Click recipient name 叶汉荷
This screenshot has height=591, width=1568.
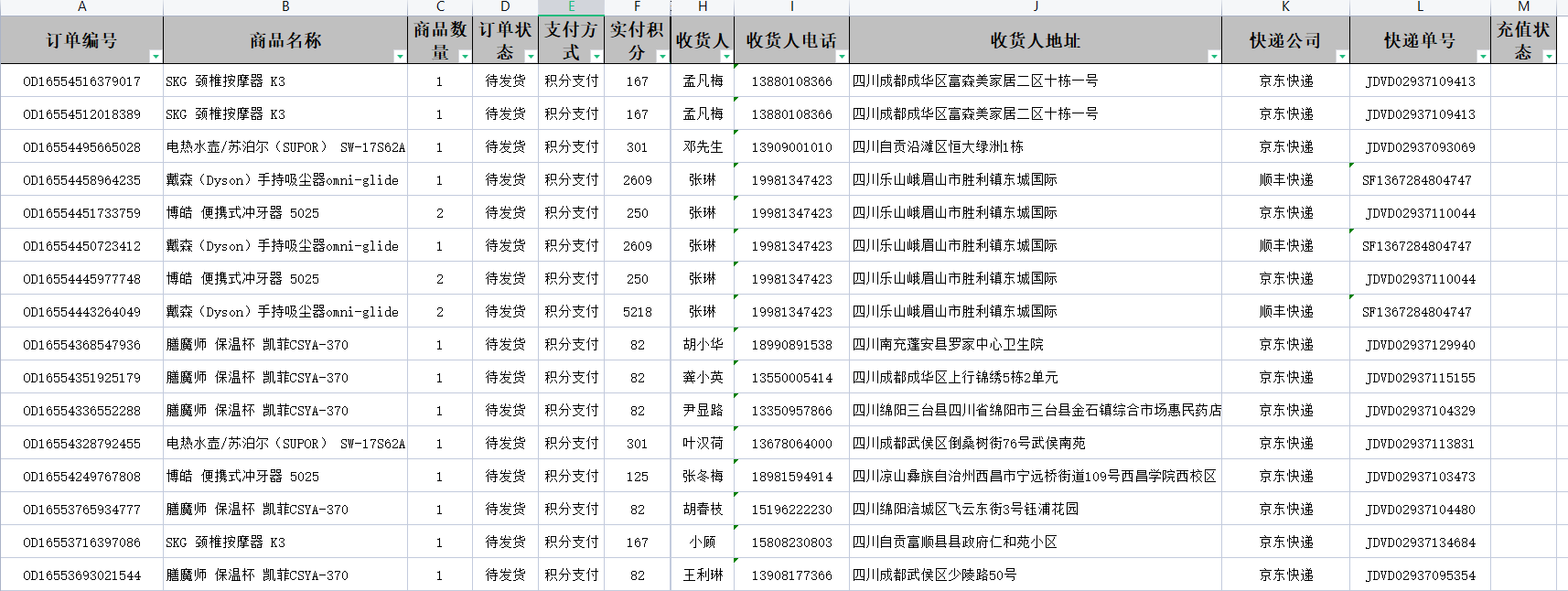[x=703, y=444]
